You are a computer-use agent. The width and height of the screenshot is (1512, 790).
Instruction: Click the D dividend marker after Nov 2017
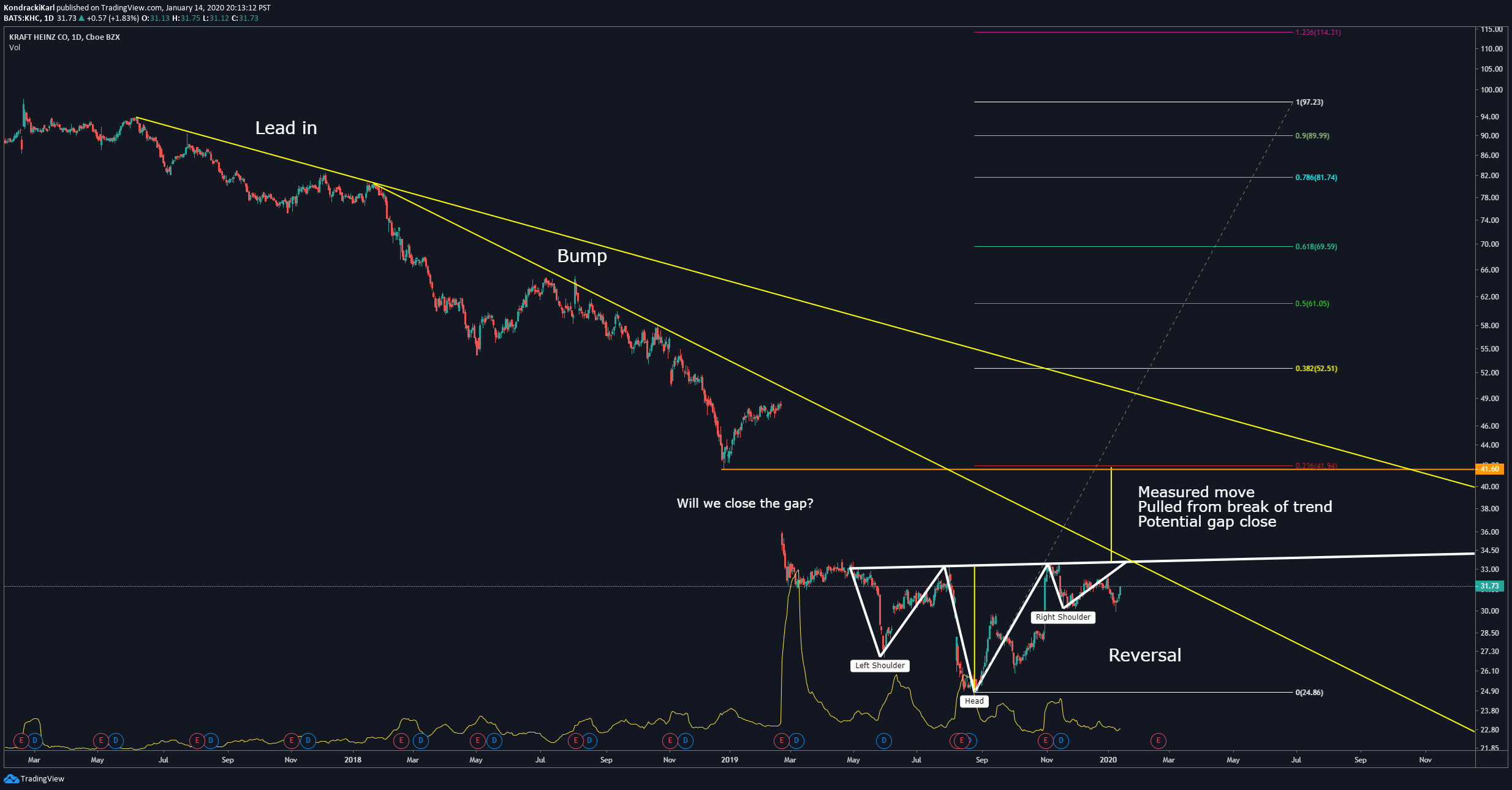(x=308, y=740)
